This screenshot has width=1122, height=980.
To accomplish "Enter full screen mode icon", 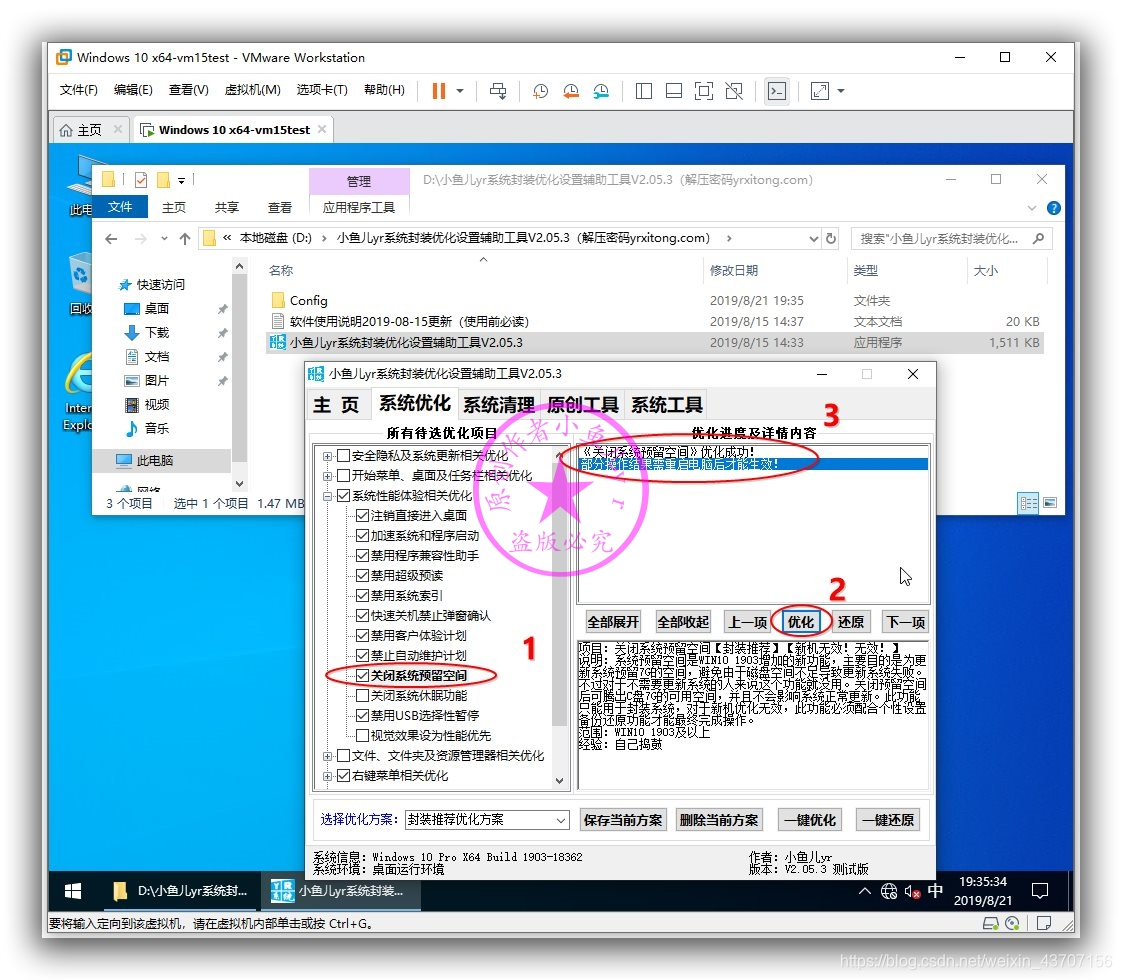I will [703, 91].
